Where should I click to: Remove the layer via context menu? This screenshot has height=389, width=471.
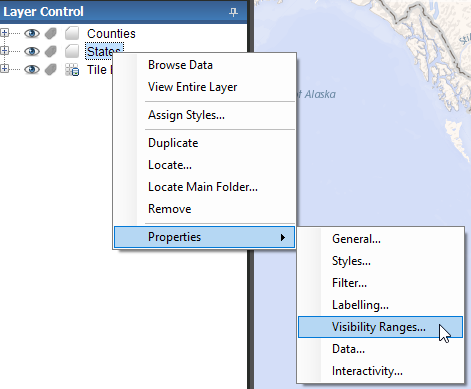coord(204,209)
